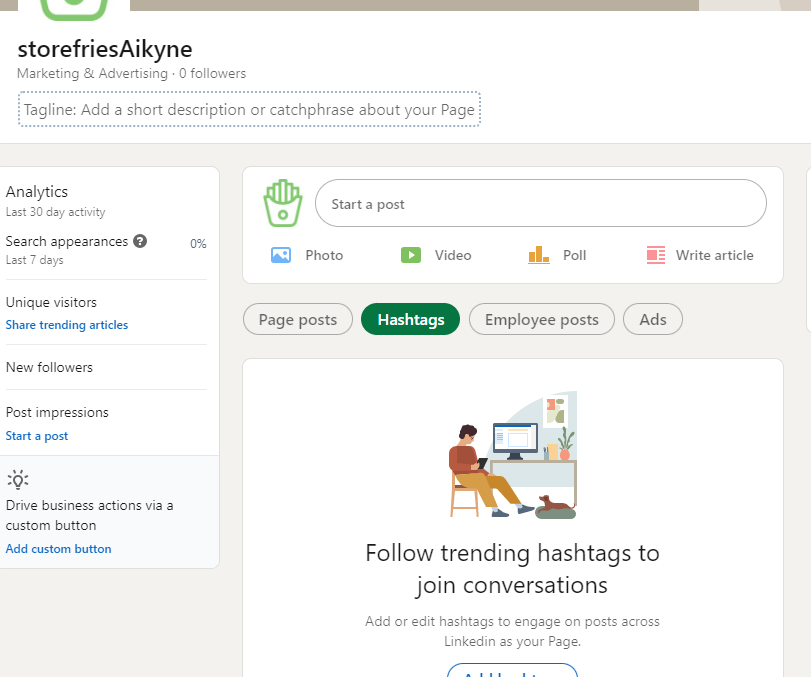811x677 pixels.
Task: Open the Share trending articles link
Action: click(67, 325)
